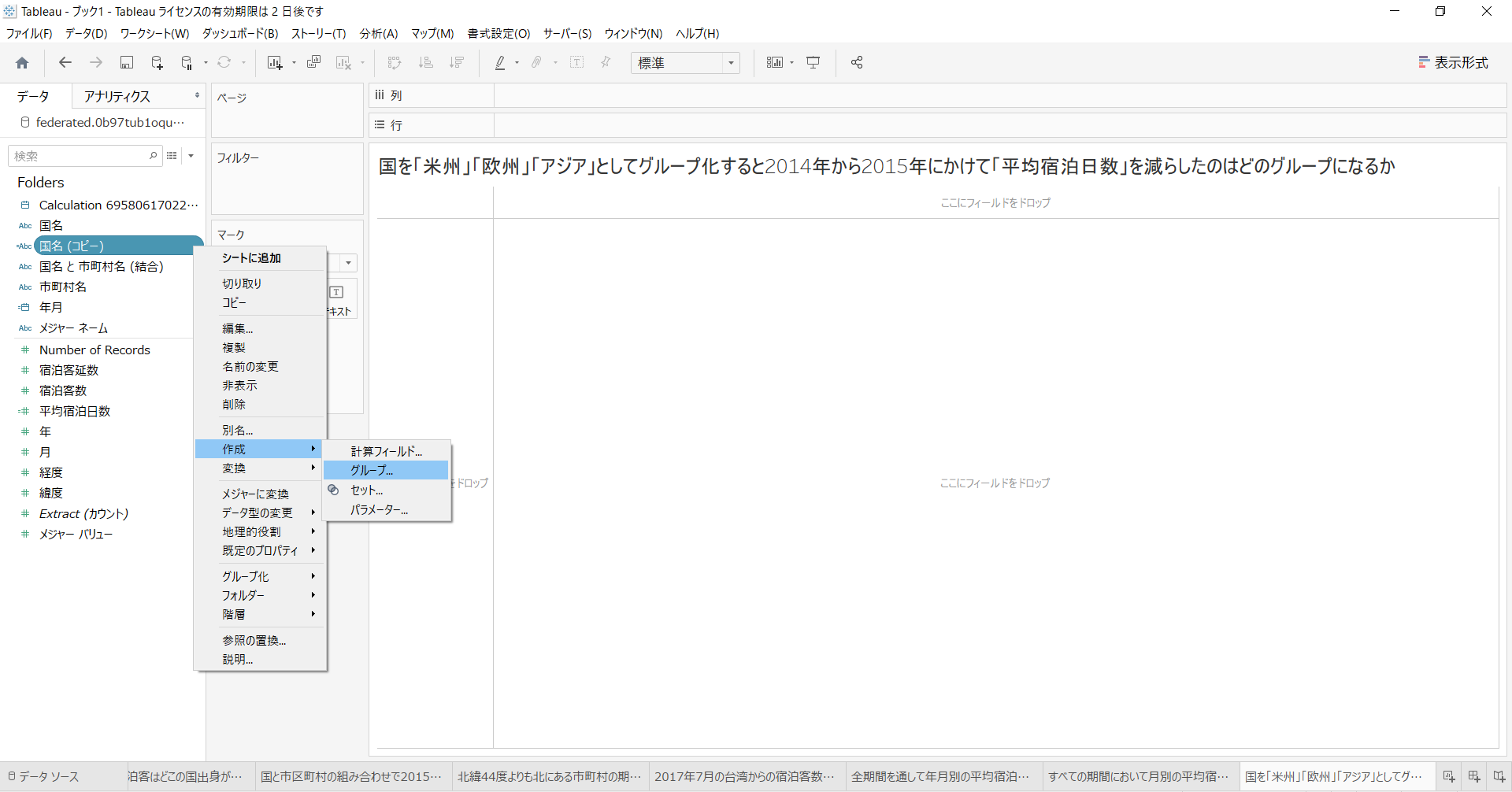Click the refresh run update icon
Screen dimensions: 1512x792
(224, 63)
